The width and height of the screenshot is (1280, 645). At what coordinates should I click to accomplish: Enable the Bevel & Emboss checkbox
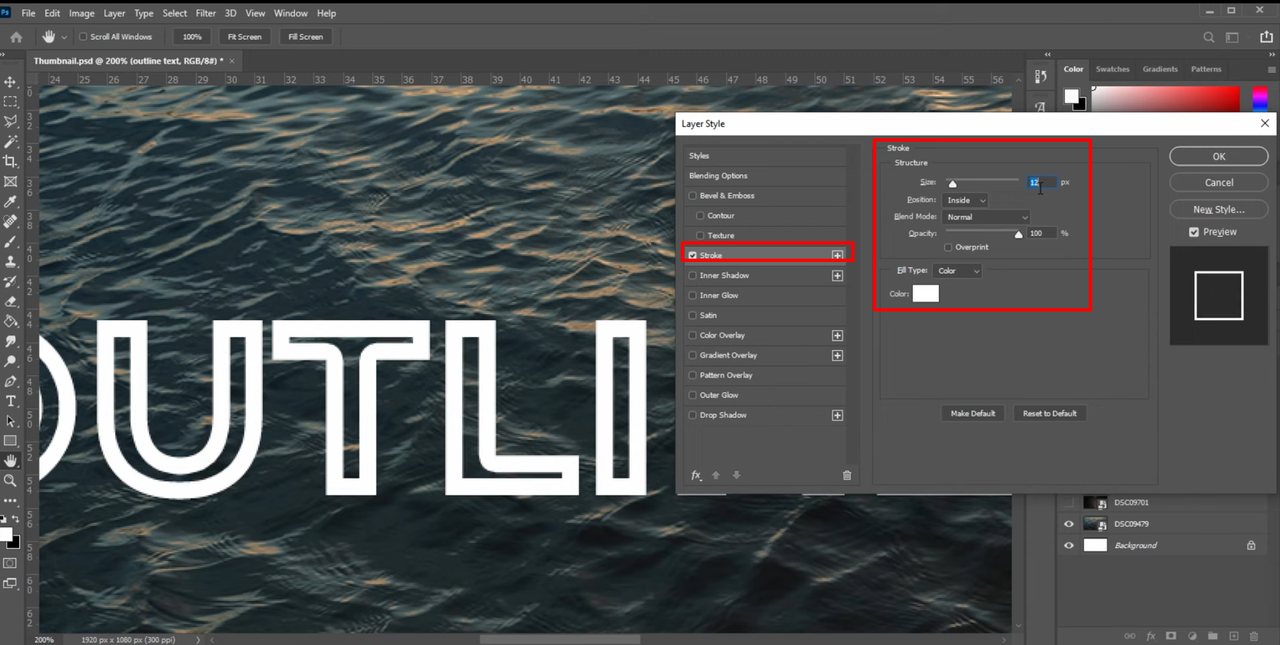coord(692,196)
